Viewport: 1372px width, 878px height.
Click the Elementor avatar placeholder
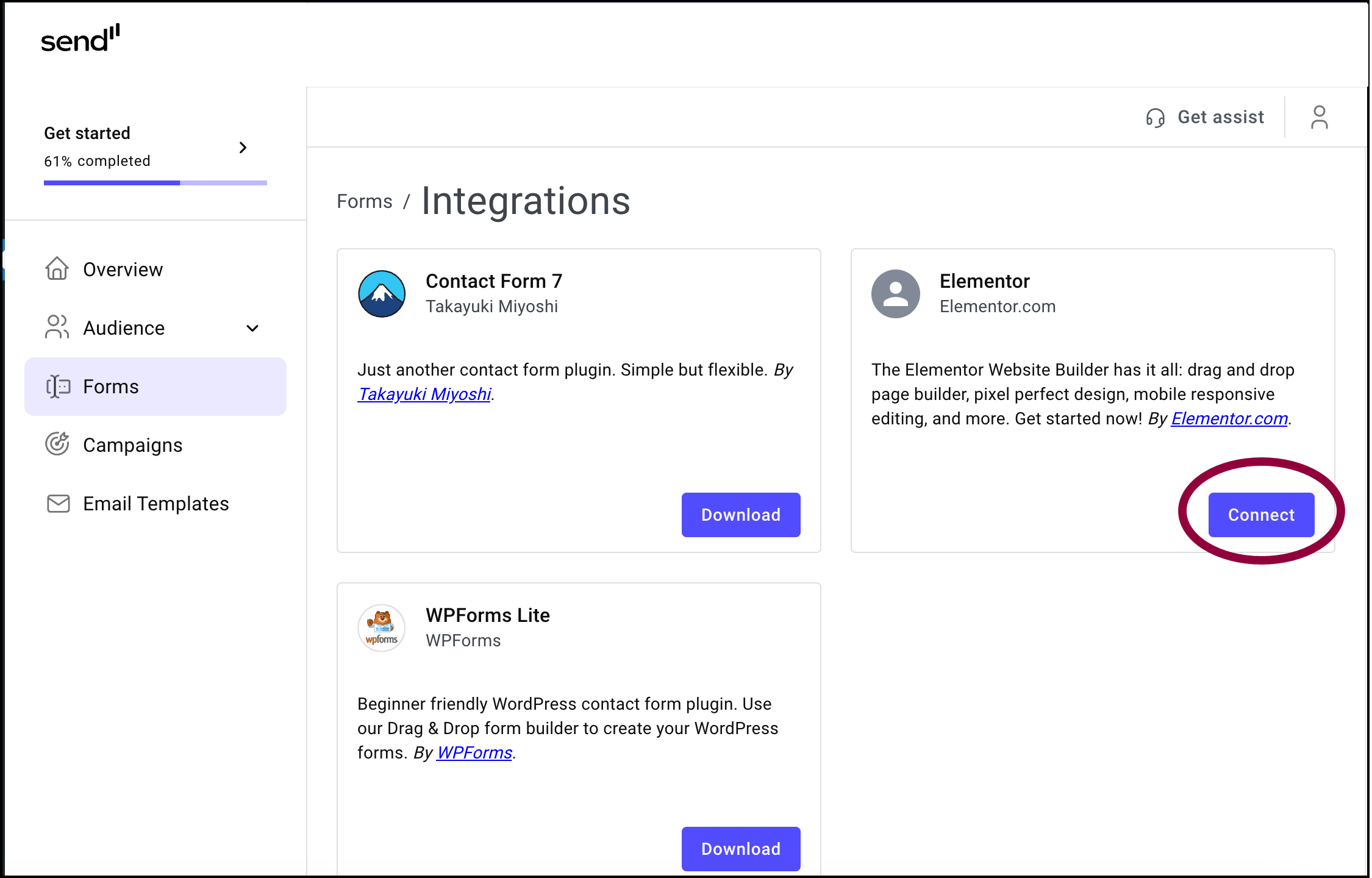coord(896,294)
